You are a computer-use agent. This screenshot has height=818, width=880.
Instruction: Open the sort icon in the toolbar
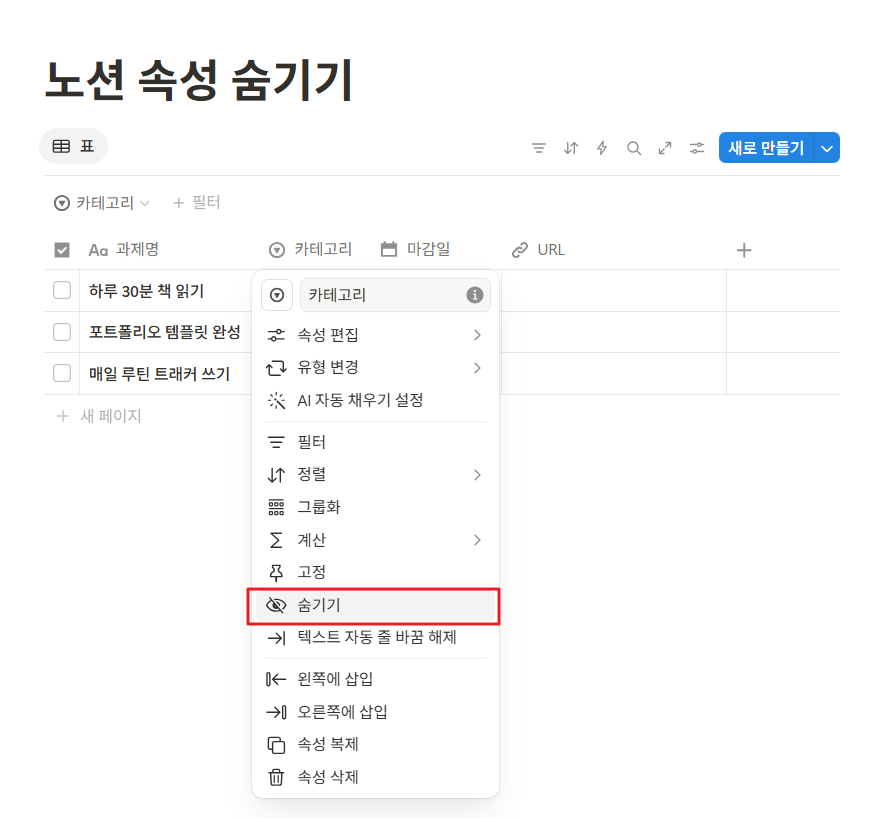click(x=570, y=147)
